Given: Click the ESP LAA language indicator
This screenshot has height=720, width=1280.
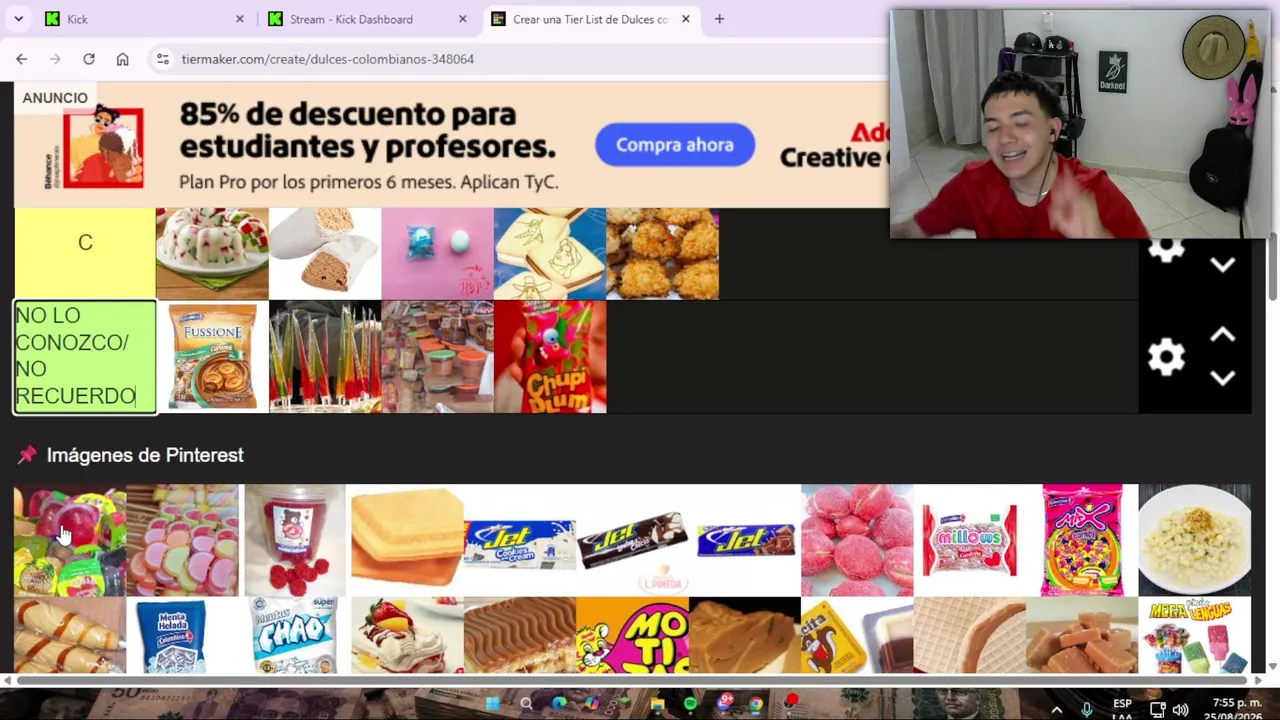Looking at the screenshot, I should pyautogui.click(x=1122, y=710).
